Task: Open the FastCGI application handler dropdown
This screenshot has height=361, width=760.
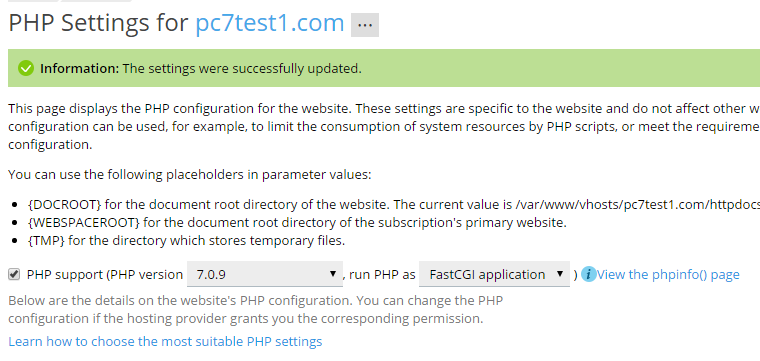Action: coord(494,274)
